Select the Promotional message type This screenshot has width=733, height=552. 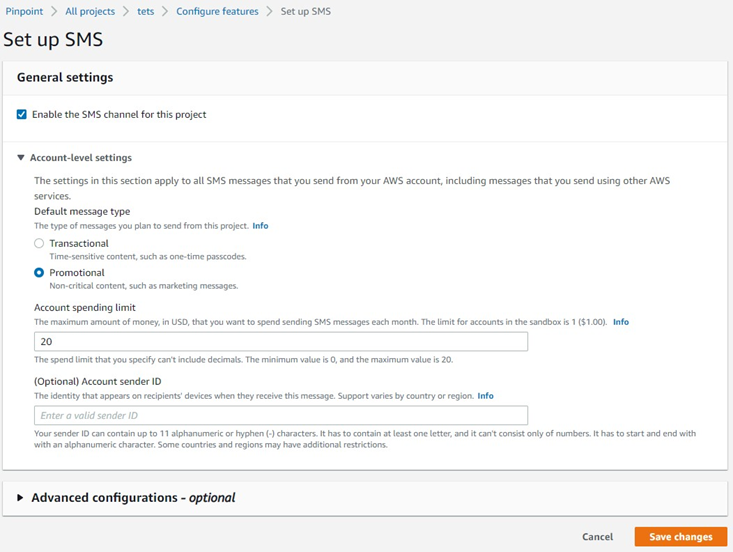[x=39, y=272]
